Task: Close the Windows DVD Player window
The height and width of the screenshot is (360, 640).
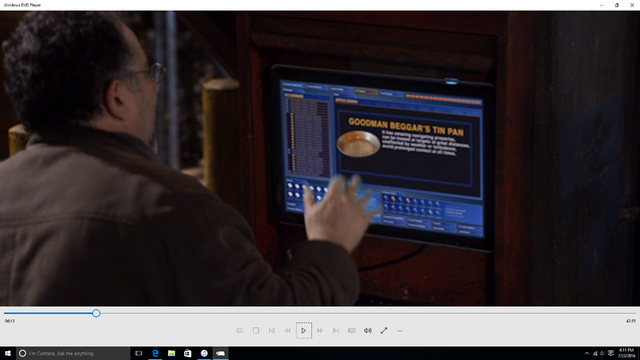Action: tap(632, 5)
